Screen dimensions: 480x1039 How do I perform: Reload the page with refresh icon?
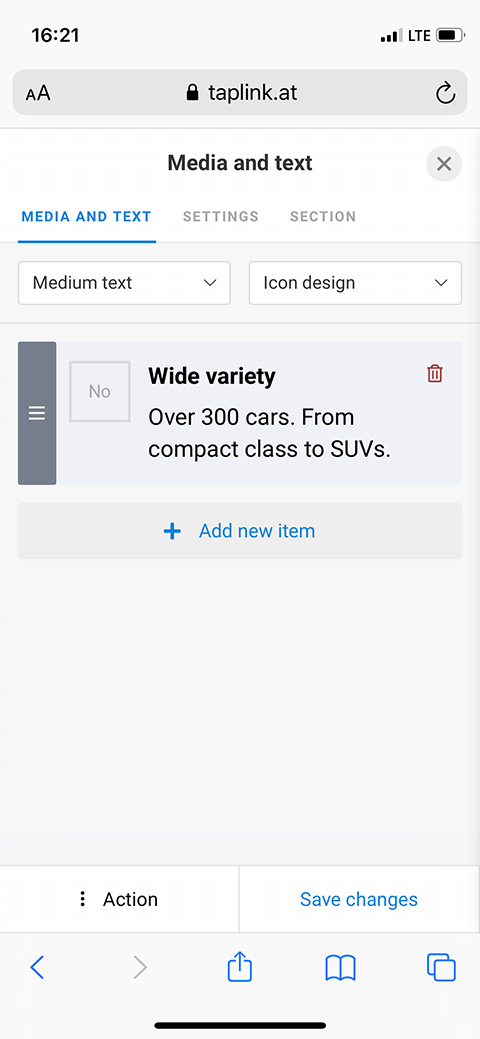pos(446,93)
